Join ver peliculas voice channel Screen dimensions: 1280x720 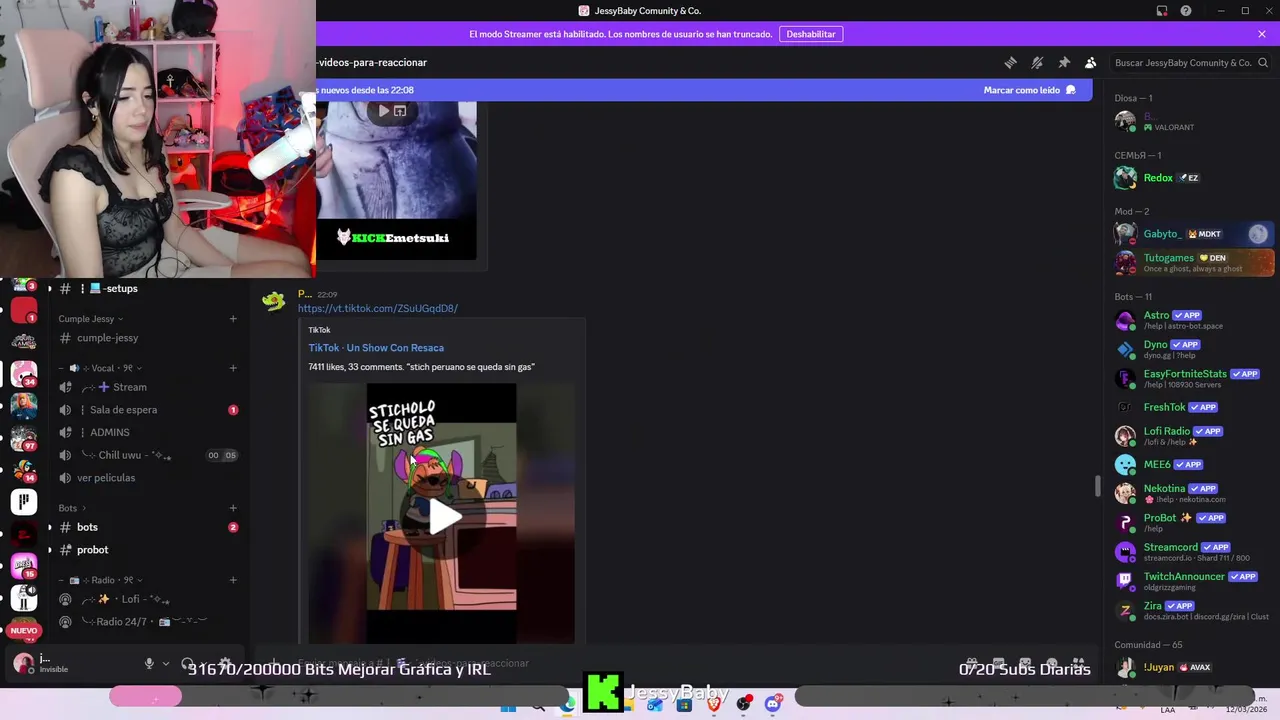(146, 478)
